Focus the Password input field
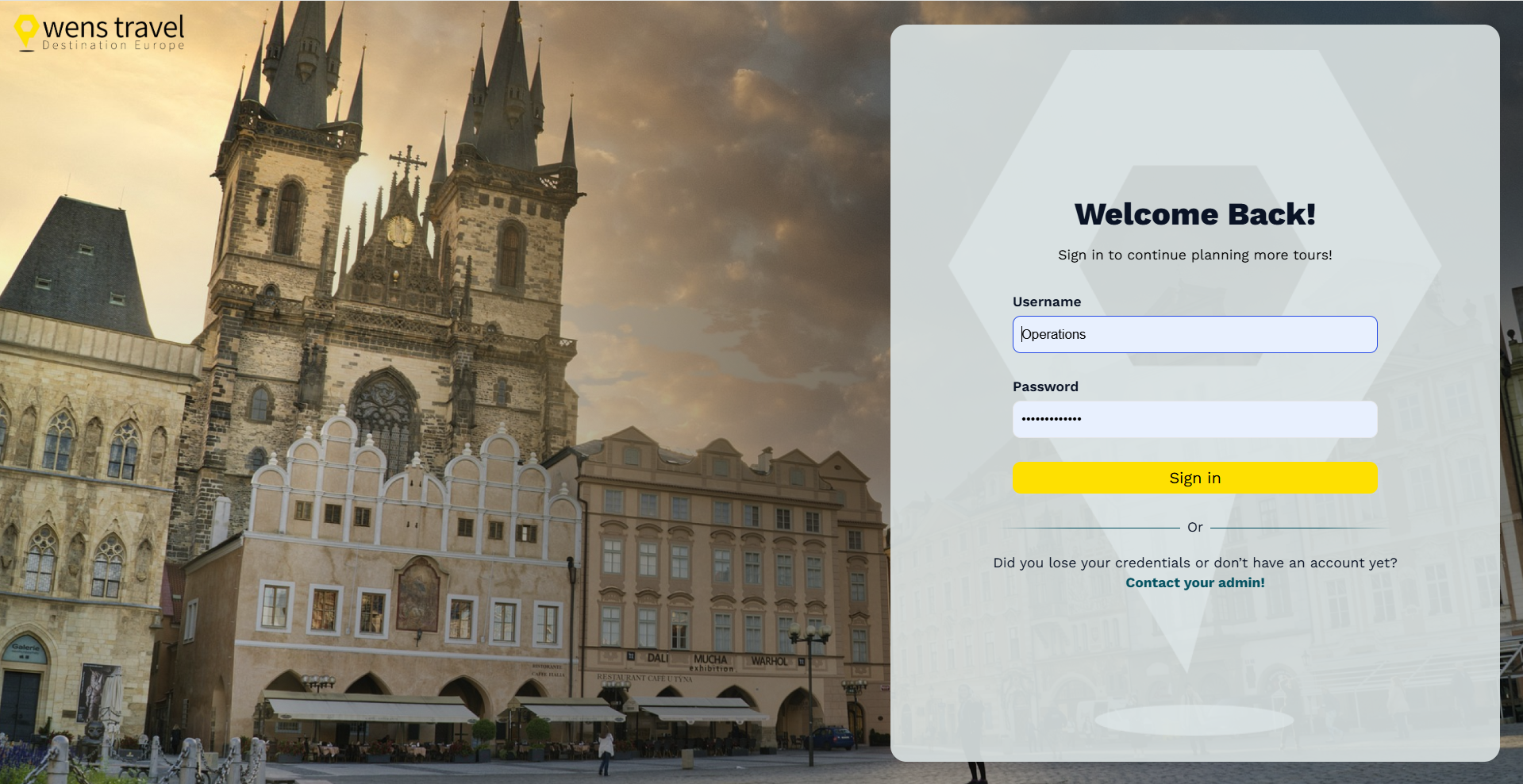The image size is (1523, 784). point(1194,419)
